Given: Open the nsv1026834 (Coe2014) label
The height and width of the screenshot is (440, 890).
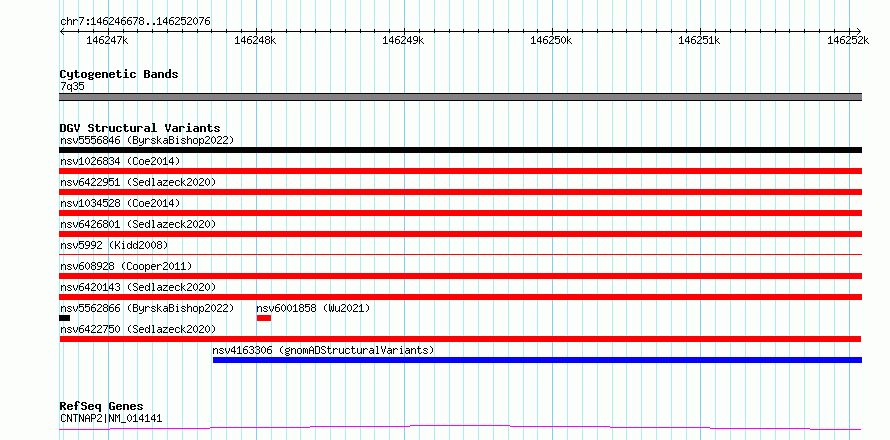Looking at the screenshot, I should click(x=120, y=161).
